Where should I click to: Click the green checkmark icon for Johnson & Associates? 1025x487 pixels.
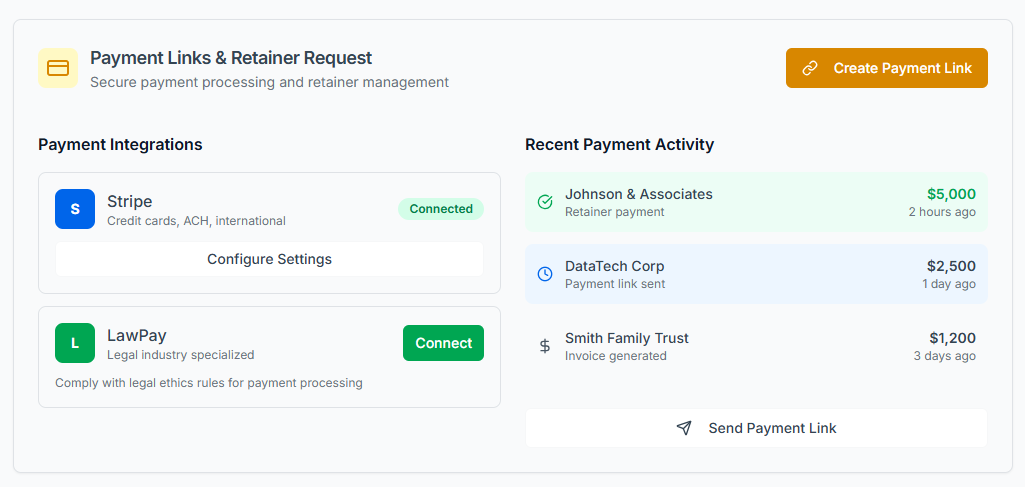pyautogui.click(x=545, y=202)
